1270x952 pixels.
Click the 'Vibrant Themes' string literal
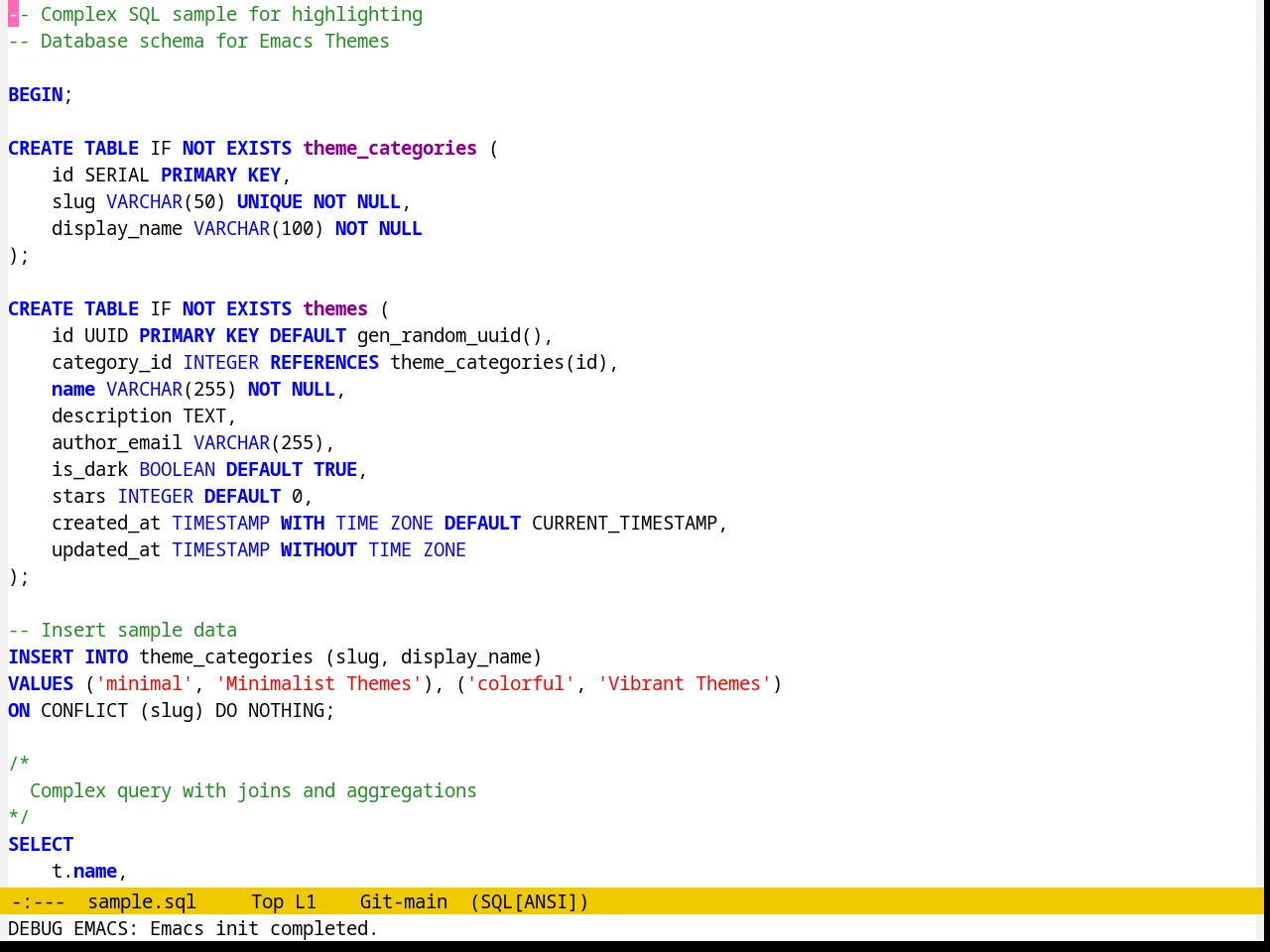(685, 683)
